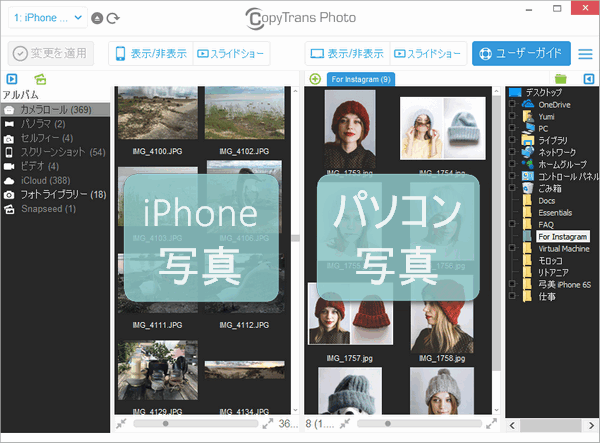Select IMG_4100.JPG thumbnail
This screenshot has width=600, height=443.
click(x=158, y=113)
